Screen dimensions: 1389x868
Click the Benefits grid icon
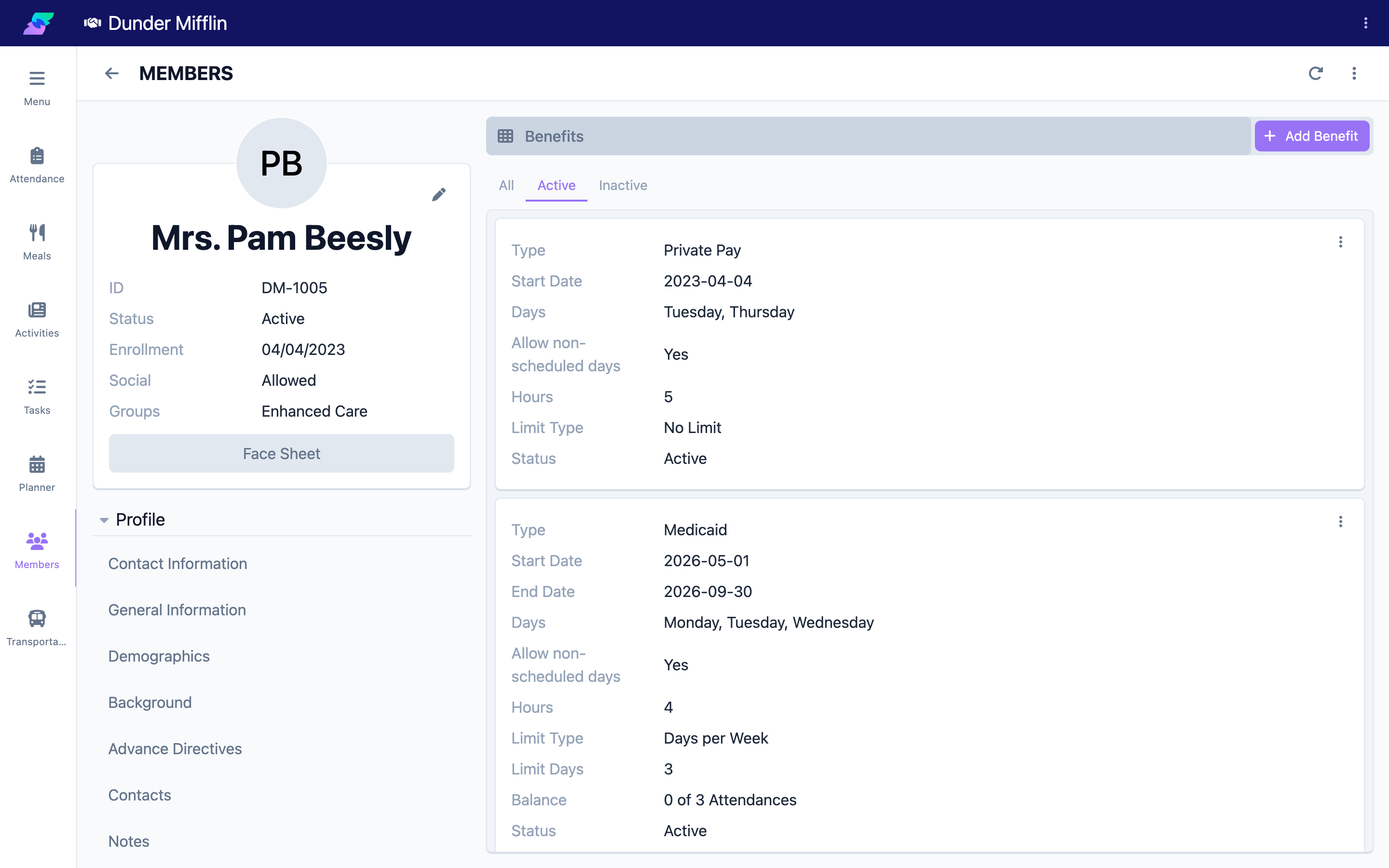coord(505,136)
